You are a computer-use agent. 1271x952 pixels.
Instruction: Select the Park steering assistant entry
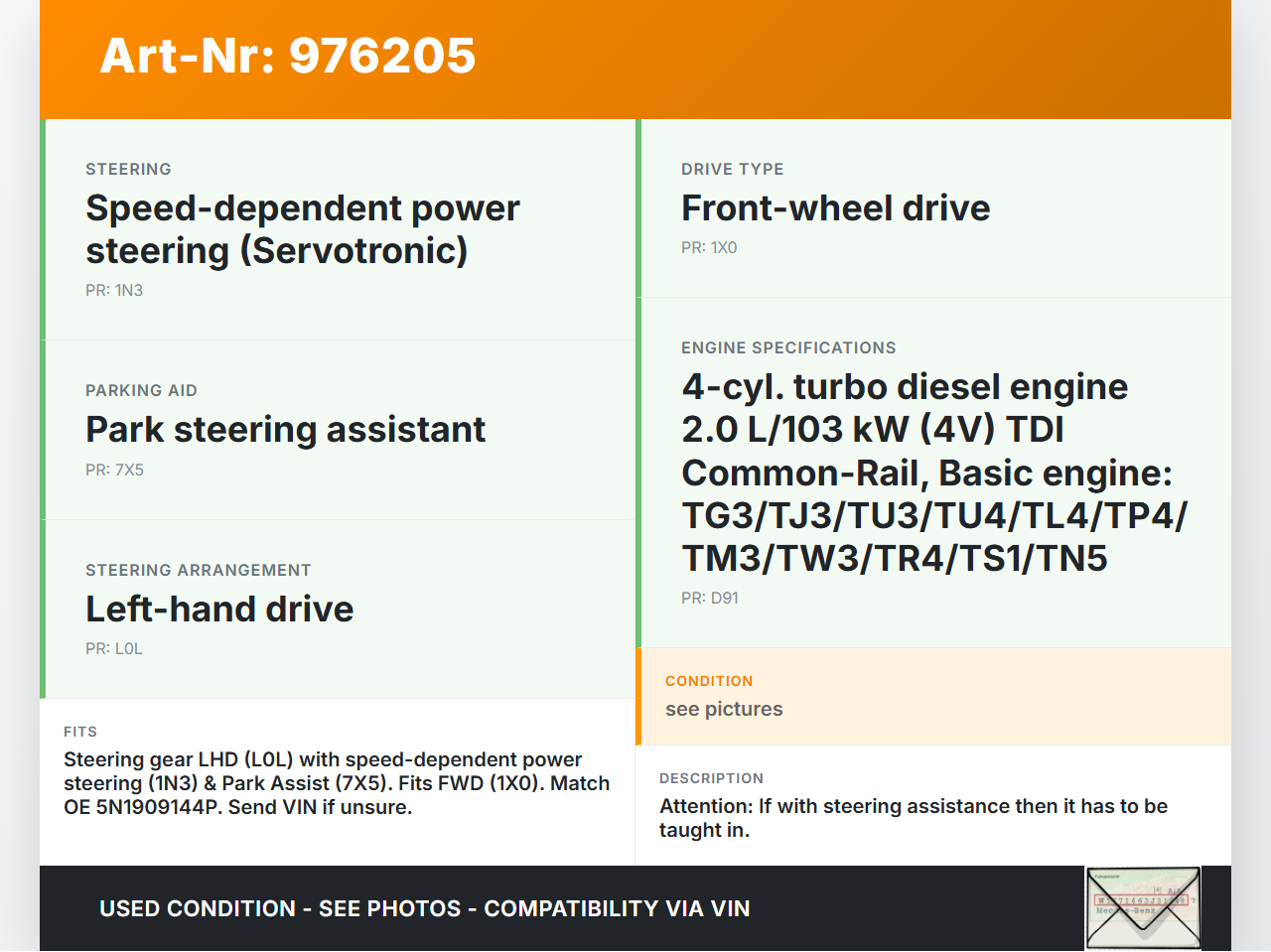[285, 430]
